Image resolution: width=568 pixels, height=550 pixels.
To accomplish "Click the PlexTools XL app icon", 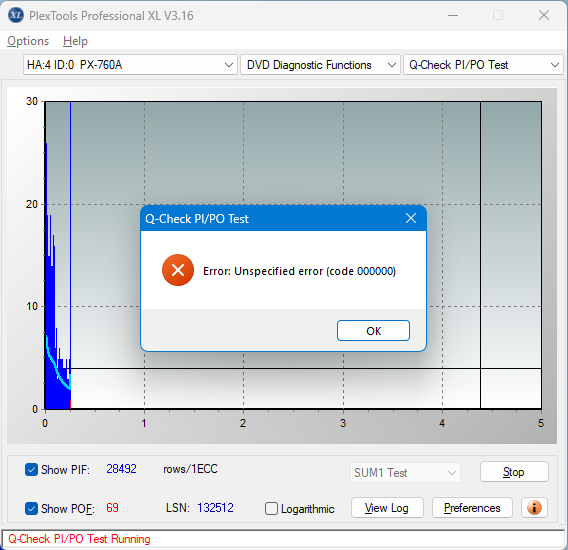I will 16,15.
